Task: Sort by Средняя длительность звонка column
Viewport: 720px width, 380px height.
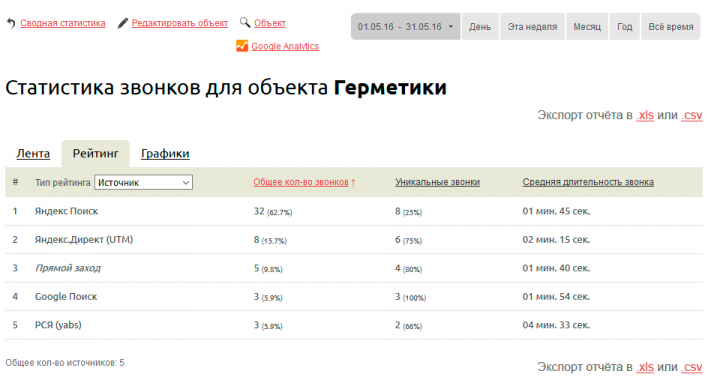Action: click(588, 182)
